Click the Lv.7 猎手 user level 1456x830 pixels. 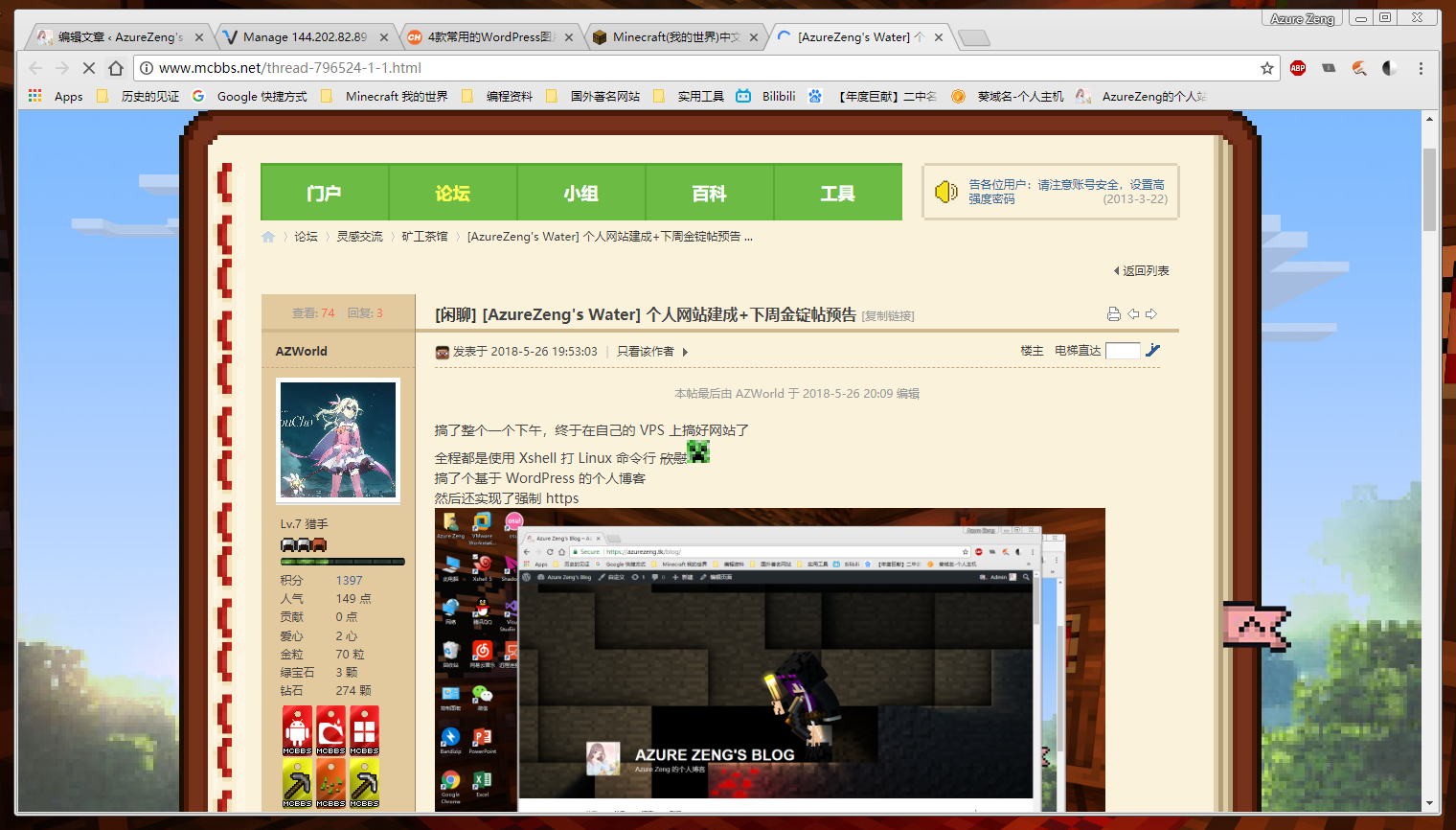pos(304,523)
